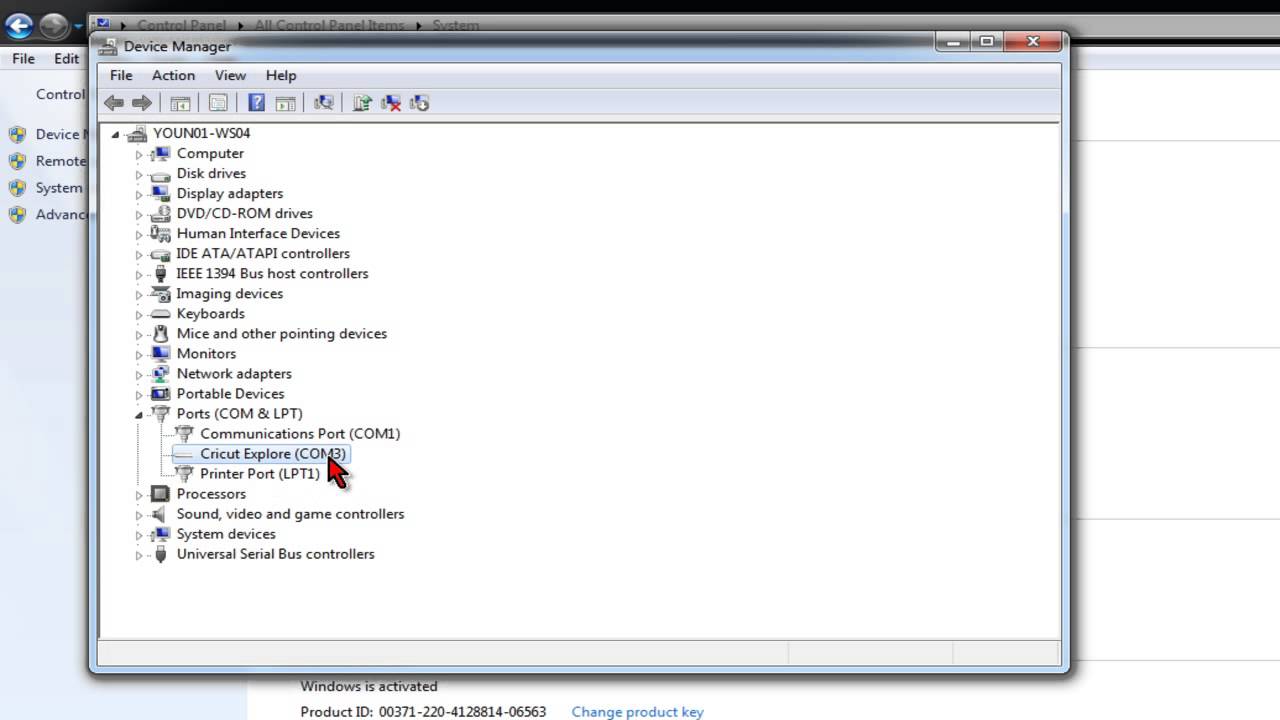Select Printer Port (LPT1) label
This screenshot has width=1280, height=720.
click(x=260, y=474)
